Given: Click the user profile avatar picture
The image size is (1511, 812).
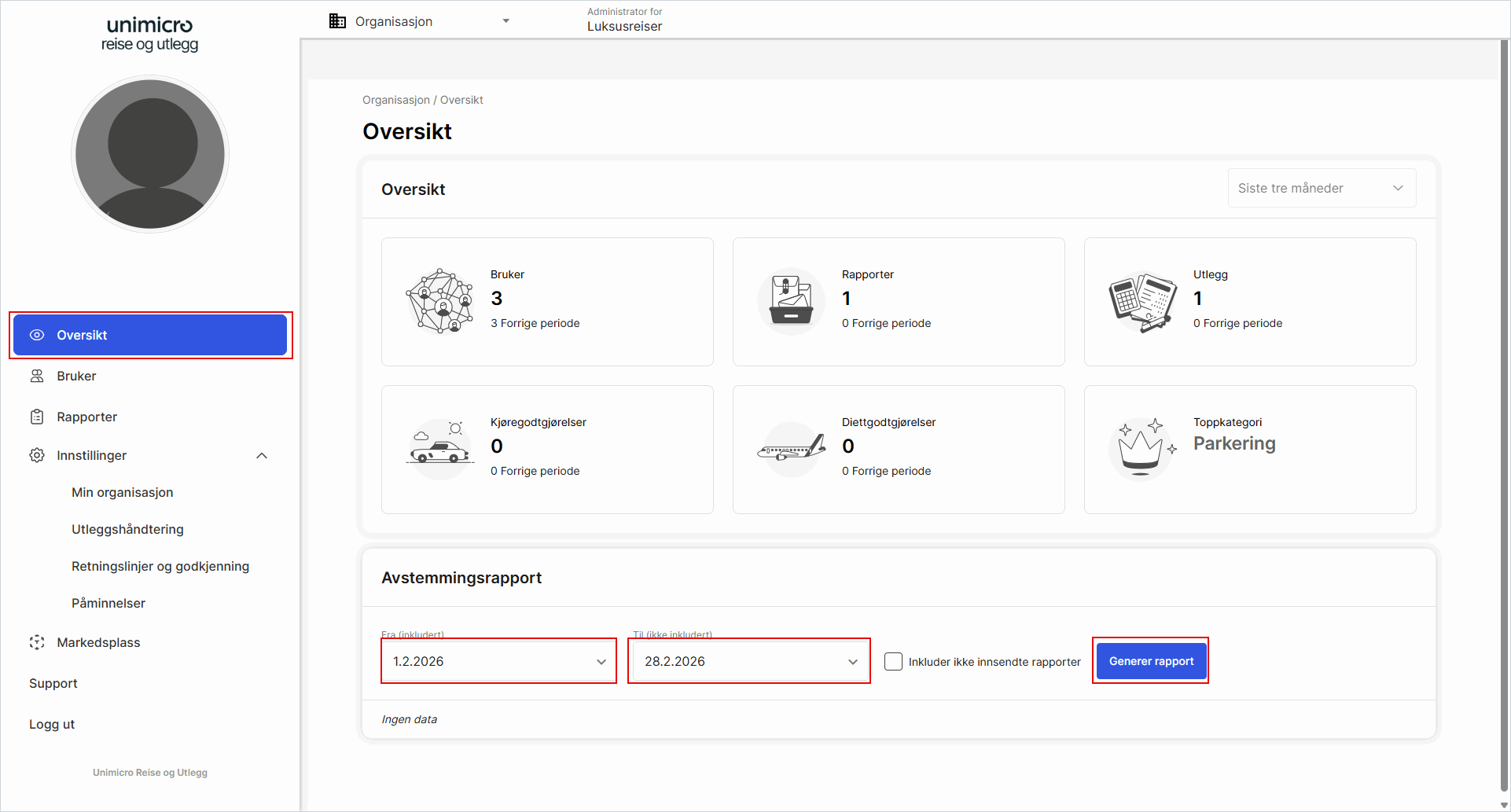Looking at the screenshot, I should point(150,154).
